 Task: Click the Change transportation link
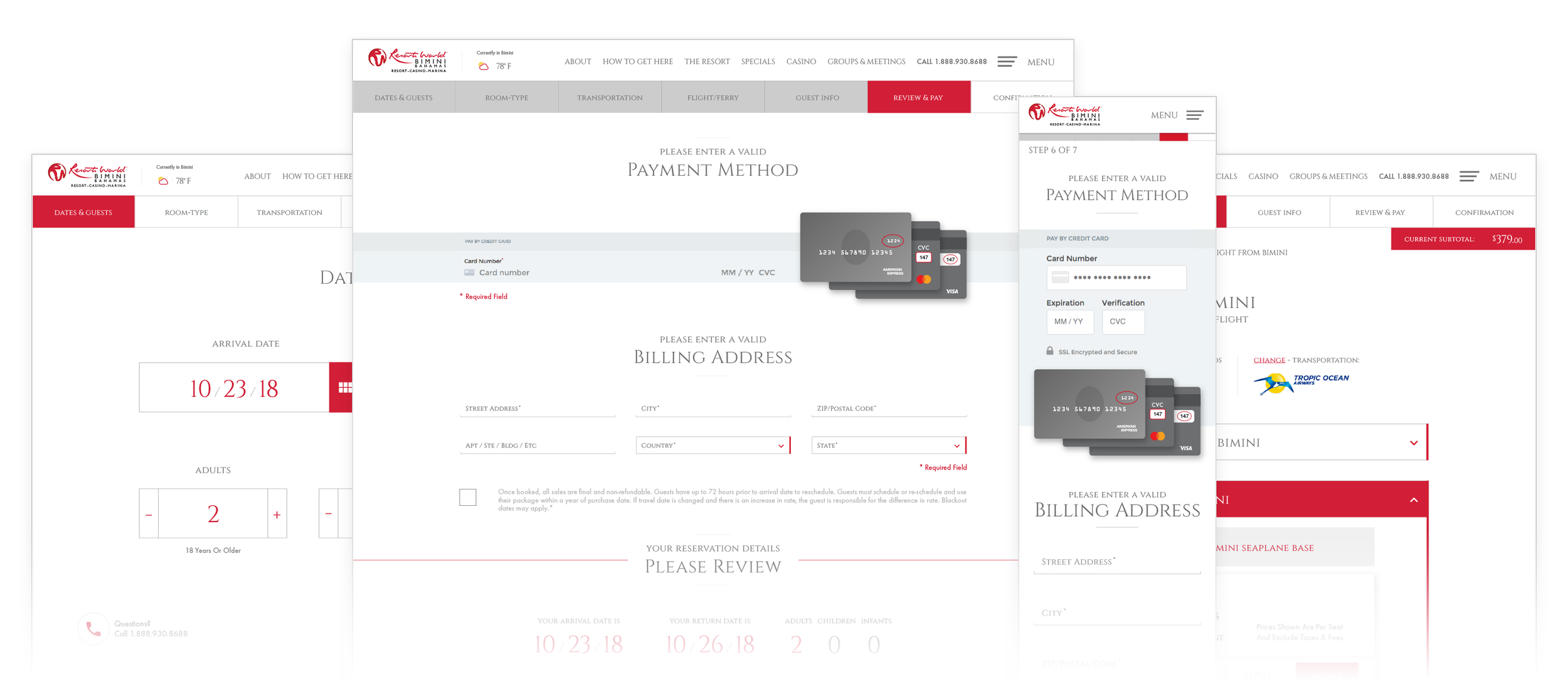1269,360
